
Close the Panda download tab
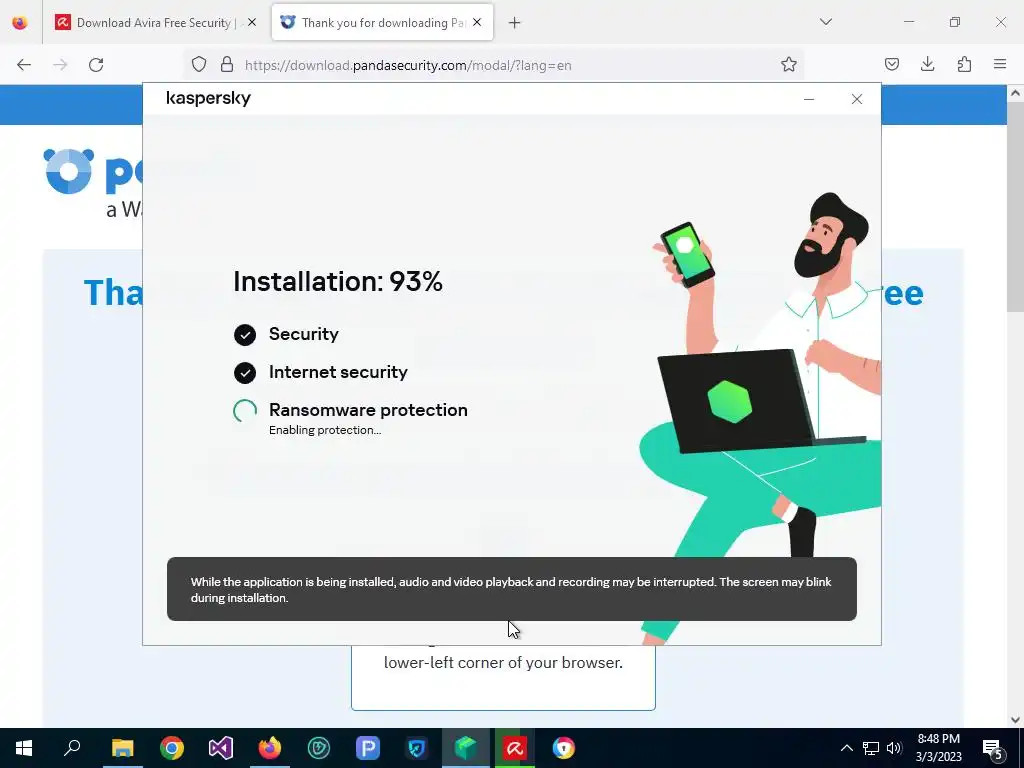(477, 23)
